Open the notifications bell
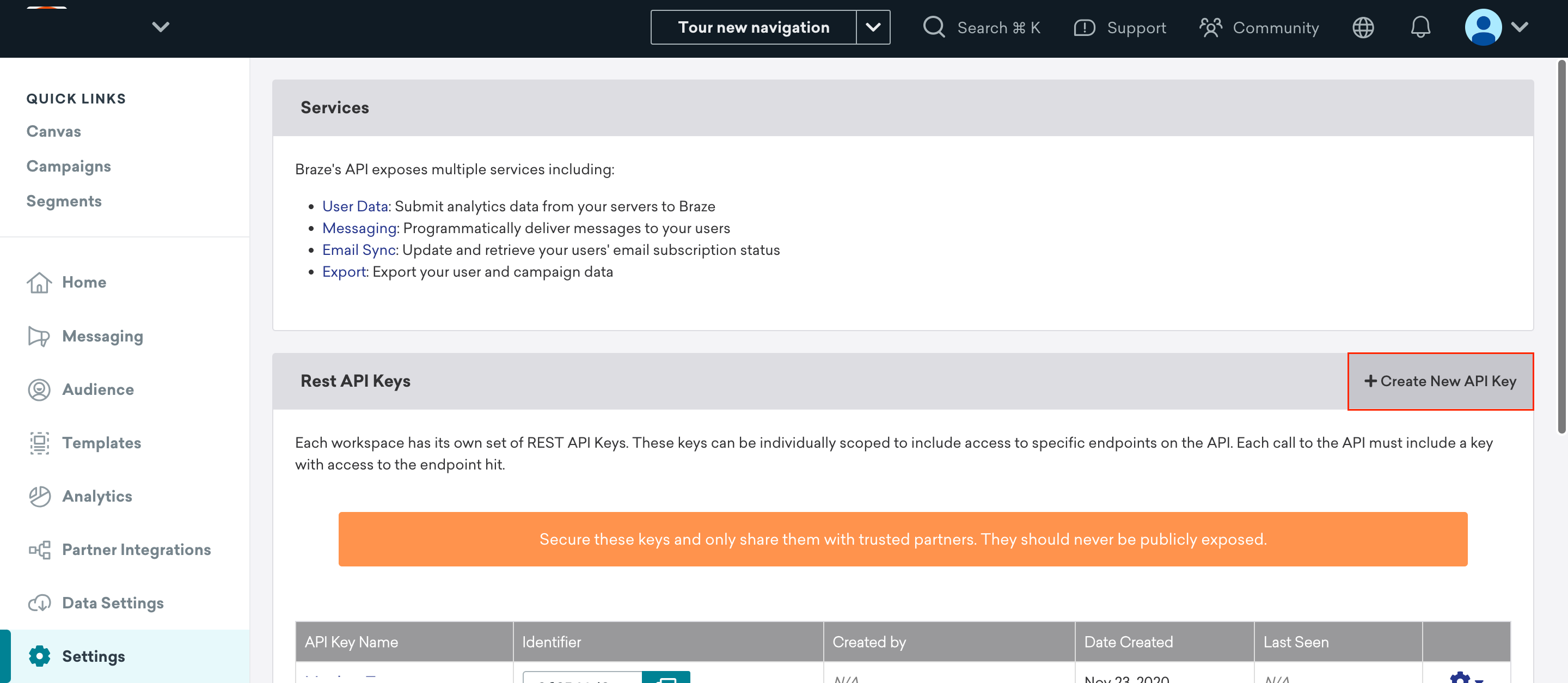 (1420, 27)
